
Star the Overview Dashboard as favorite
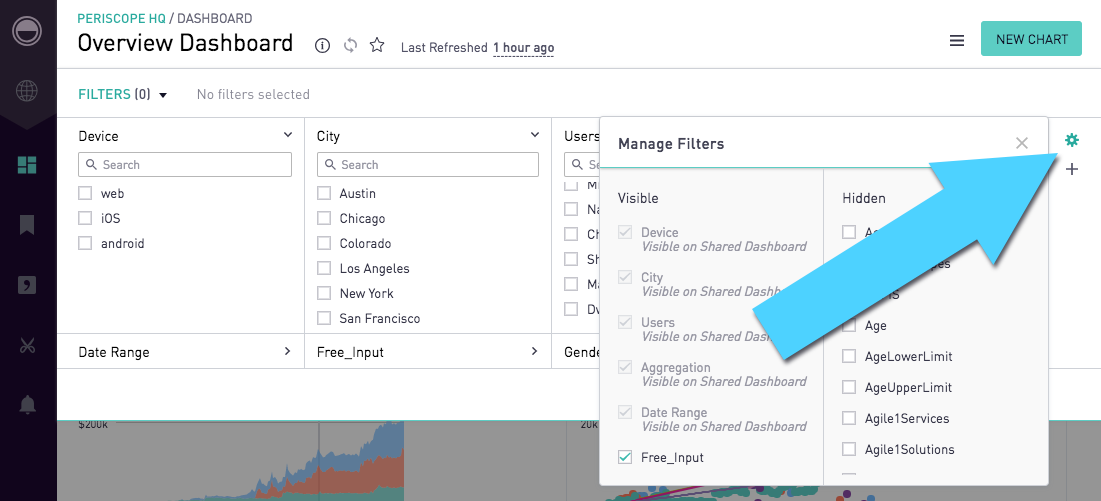[377, 46]
